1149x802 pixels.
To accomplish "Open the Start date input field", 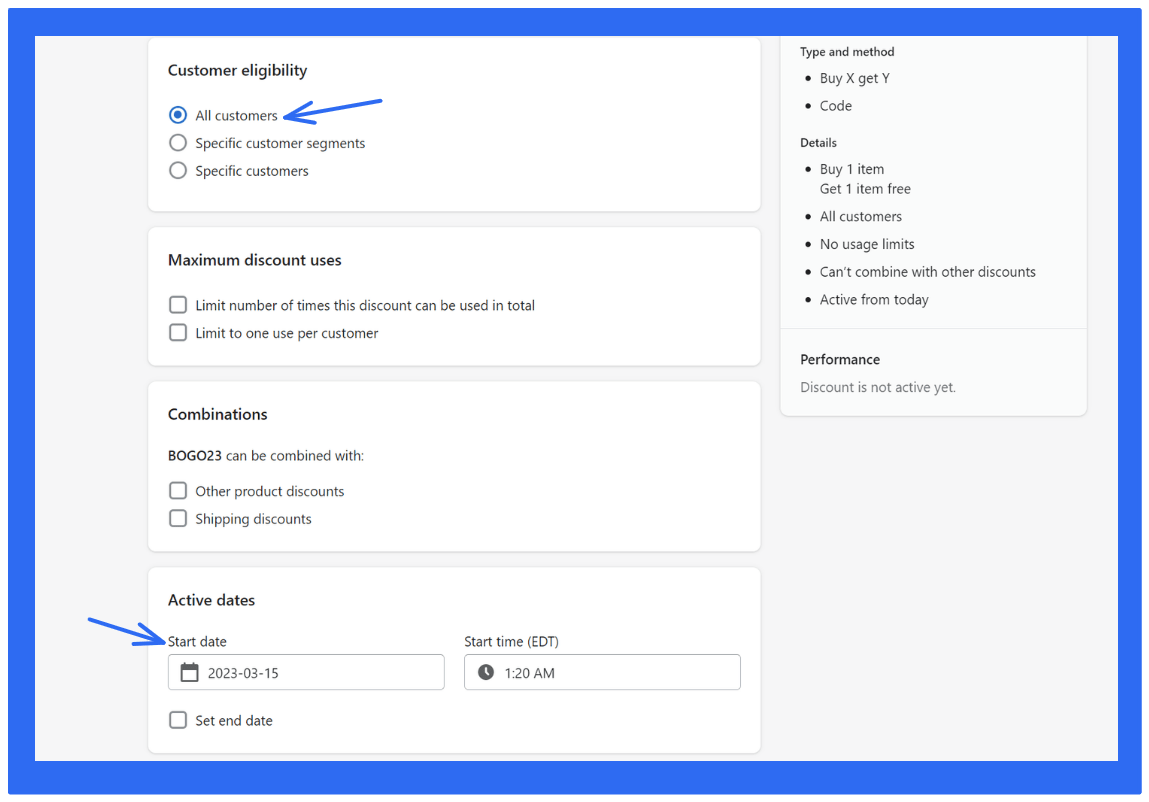I will (306, 672).
